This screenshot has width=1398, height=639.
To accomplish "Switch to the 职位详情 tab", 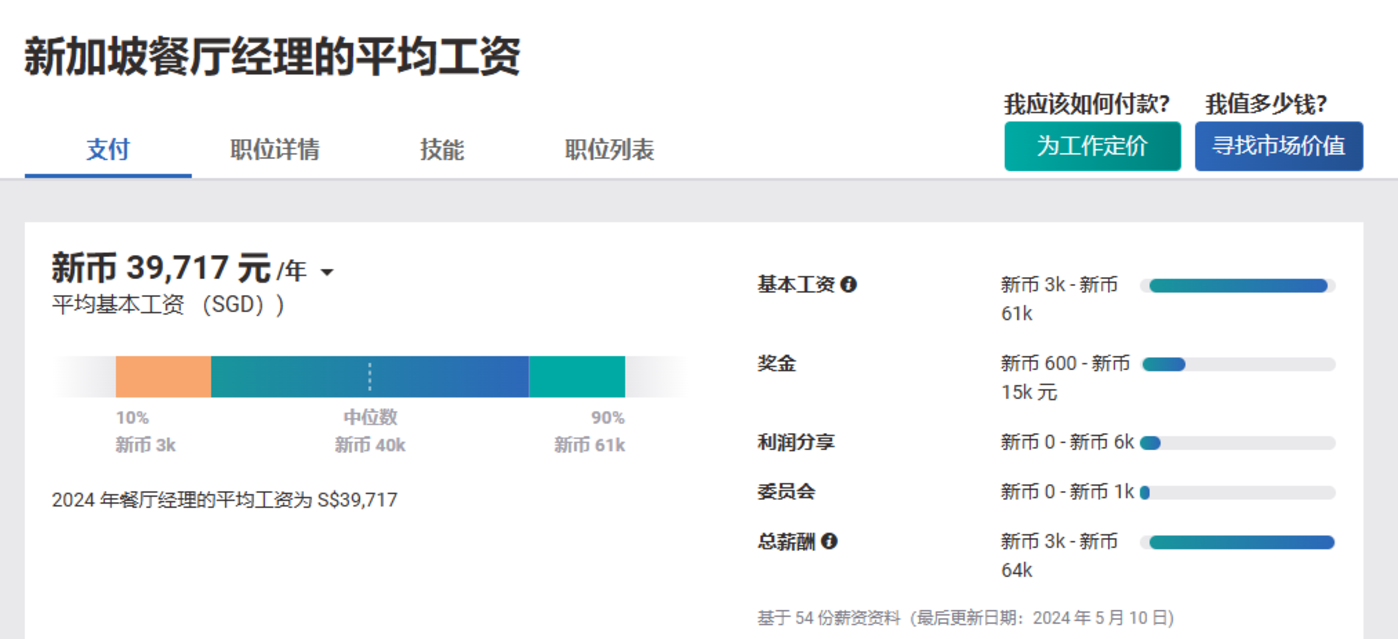I will click(275, 150).
